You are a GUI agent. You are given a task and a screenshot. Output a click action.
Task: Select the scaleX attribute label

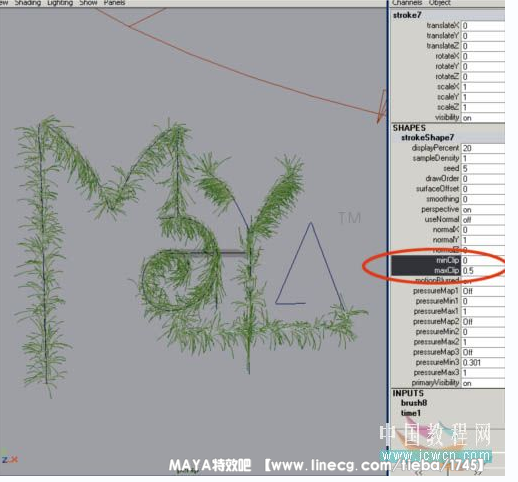[x=448, y=87]
